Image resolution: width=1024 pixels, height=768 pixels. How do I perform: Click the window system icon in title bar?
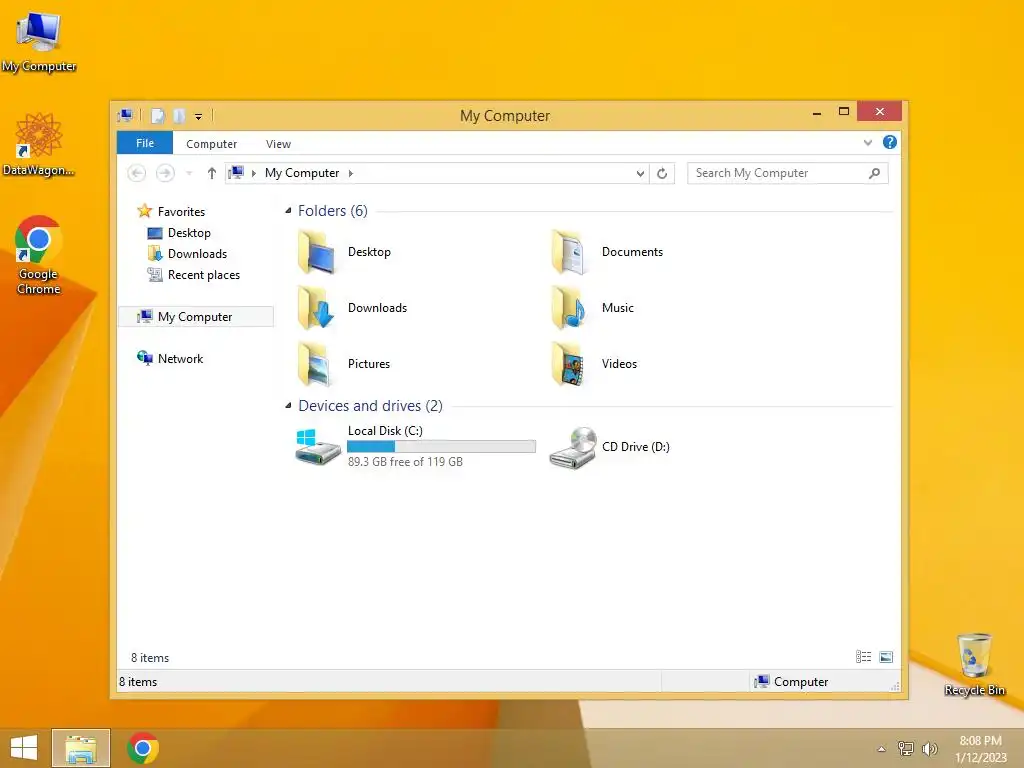125,116
